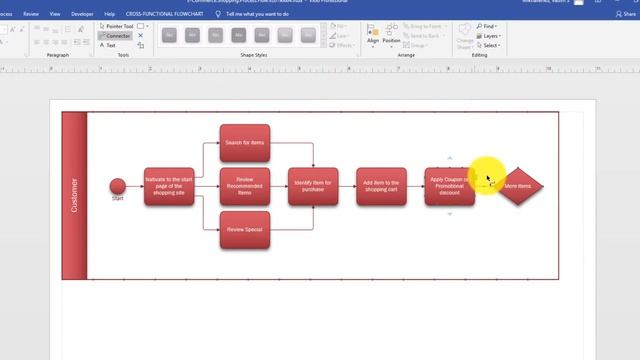Select the Review Recommended Items shape
This screenshot has width=640, height=360.
[245, 186]
